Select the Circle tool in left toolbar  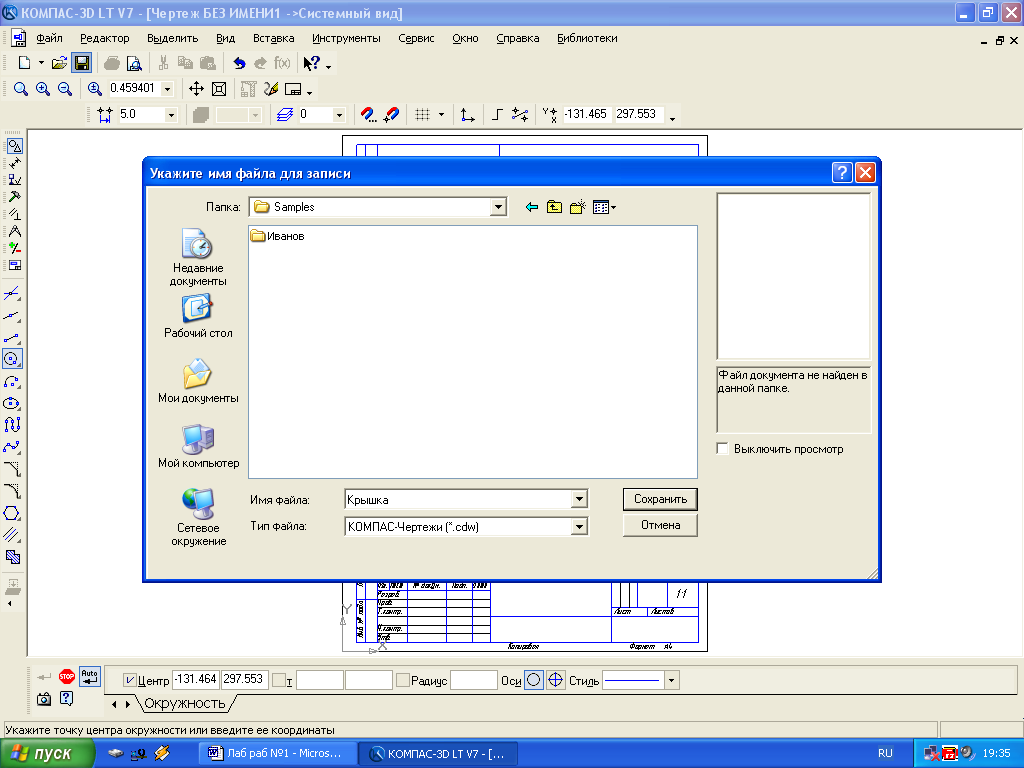(12, 359)
